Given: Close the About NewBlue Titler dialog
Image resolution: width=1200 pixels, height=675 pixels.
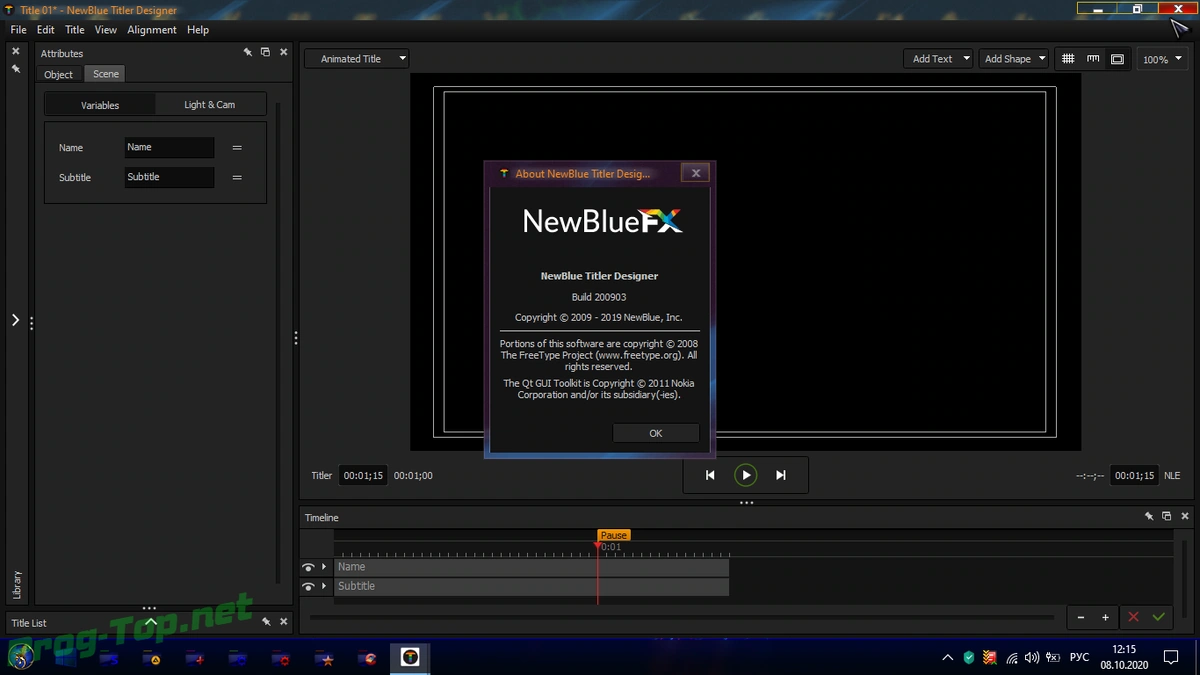Looking at the screenshot, I should [x=696, y=173].
